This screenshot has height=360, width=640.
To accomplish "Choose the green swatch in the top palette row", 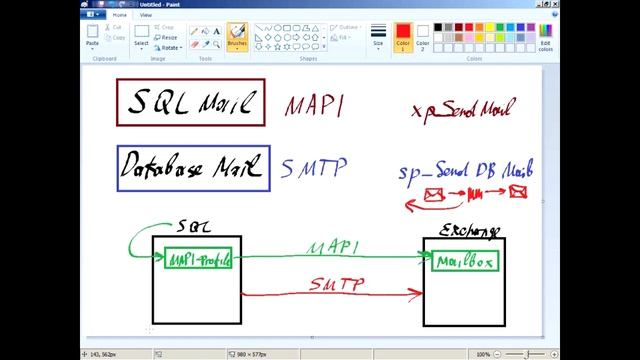I will 500,27.
